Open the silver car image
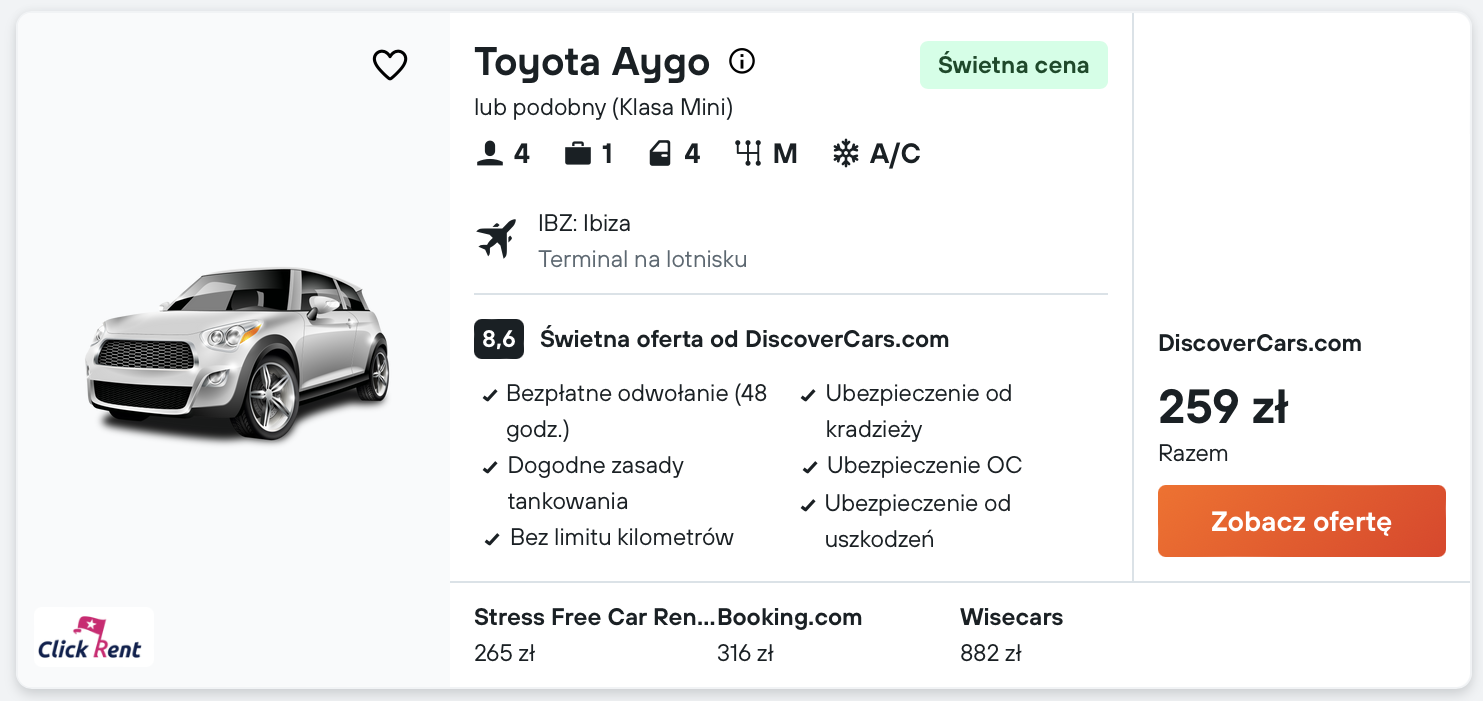Screen dimensions: 1483x701 click(239, 353)
